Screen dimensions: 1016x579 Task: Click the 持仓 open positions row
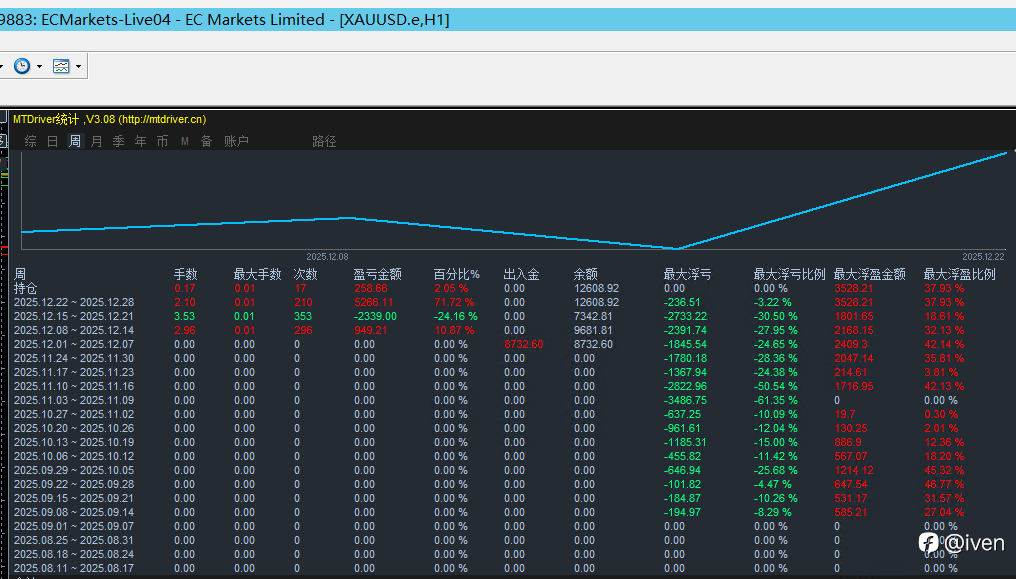(25, 288)
